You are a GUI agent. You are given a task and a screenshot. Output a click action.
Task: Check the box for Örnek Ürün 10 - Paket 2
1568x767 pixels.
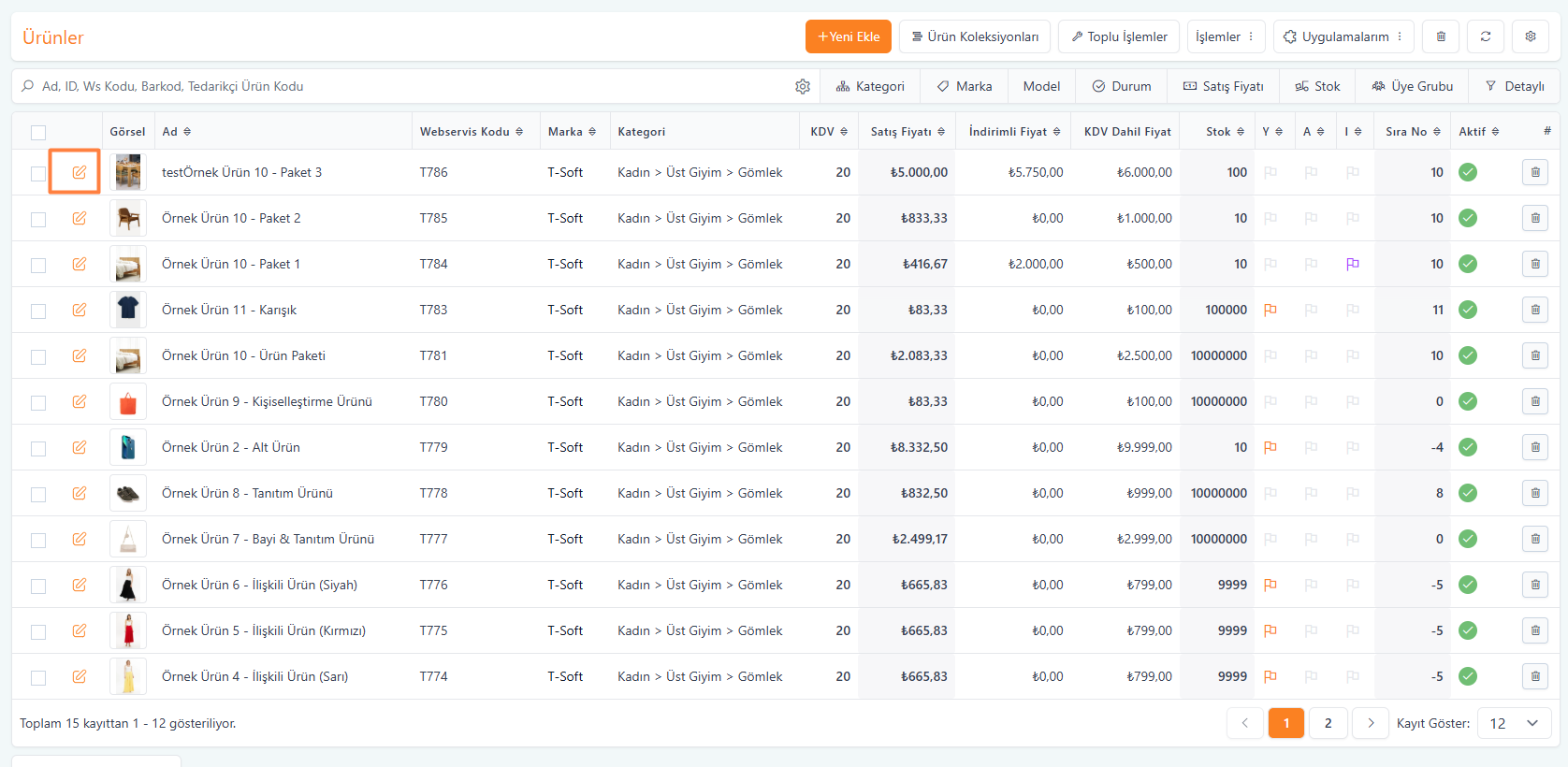[38, 219]
